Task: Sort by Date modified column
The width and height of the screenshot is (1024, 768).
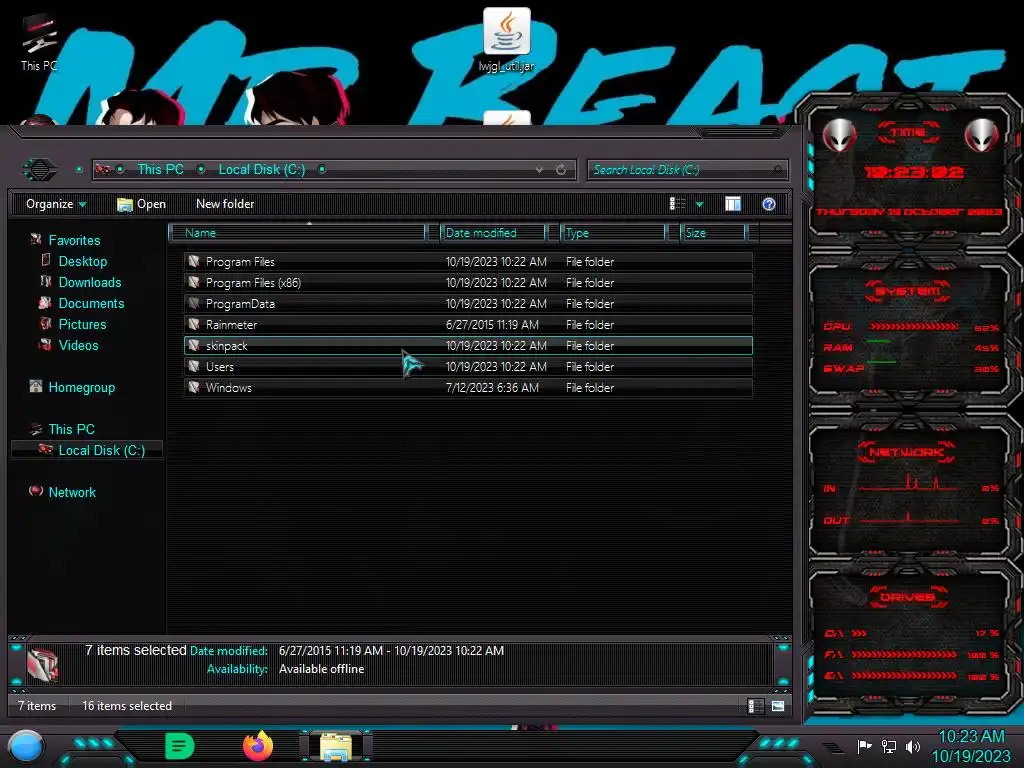Action: [494, 232]
